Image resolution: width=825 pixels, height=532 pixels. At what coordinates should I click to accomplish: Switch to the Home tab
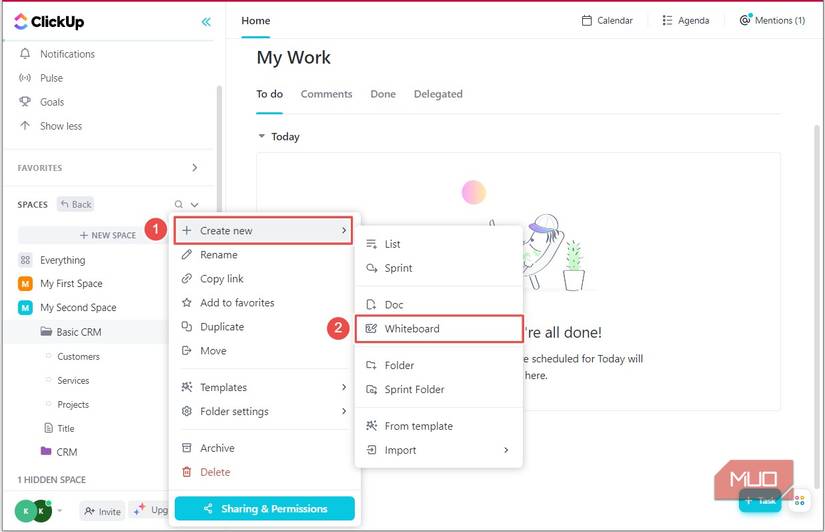[x=256, y=21]
